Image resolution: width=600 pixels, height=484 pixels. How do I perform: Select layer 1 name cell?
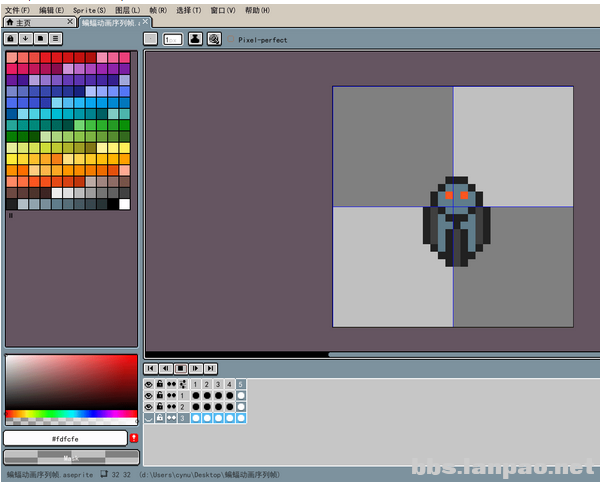183,396
